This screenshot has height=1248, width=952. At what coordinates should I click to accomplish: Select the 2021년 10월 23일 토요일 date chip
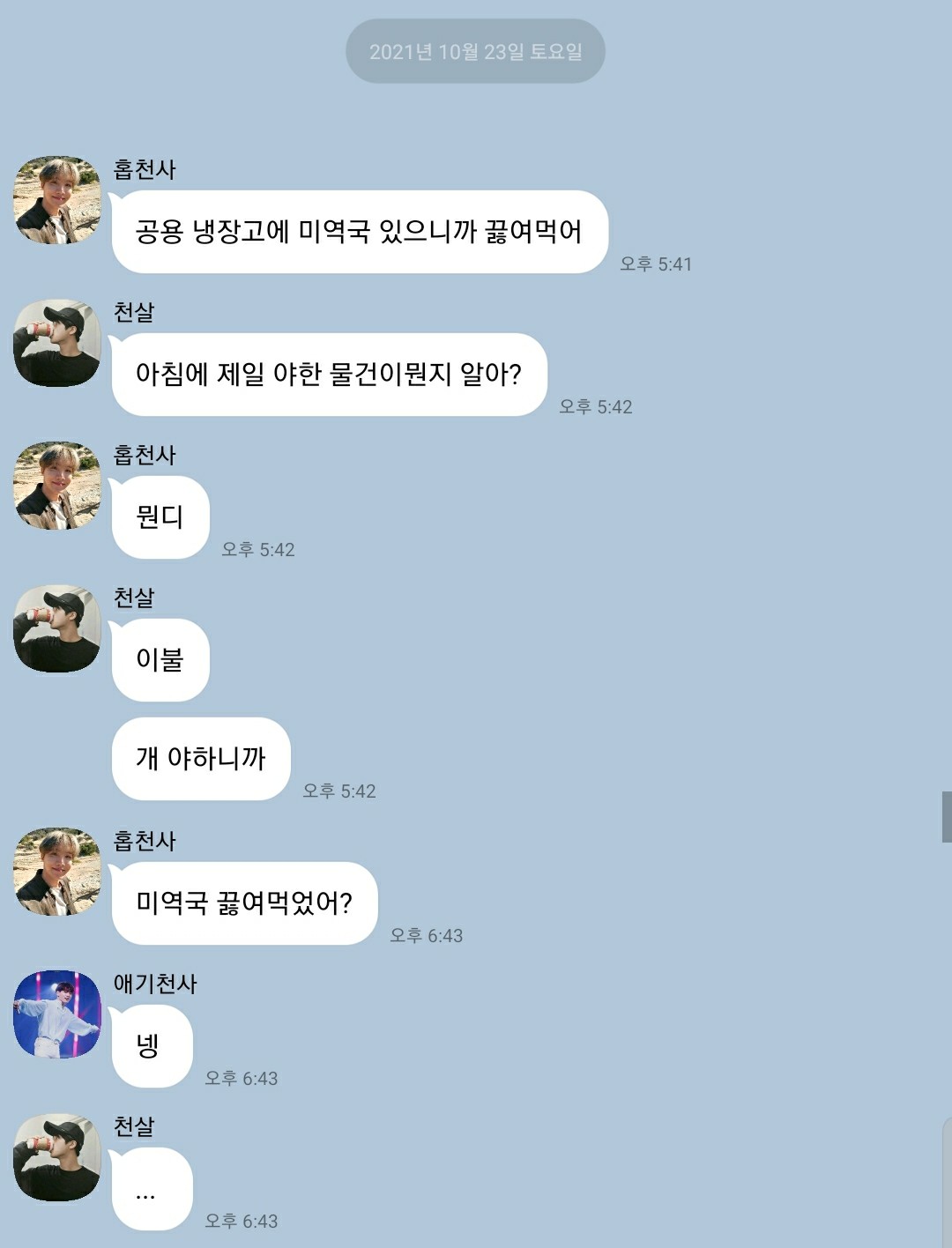(x=475, y=51)
